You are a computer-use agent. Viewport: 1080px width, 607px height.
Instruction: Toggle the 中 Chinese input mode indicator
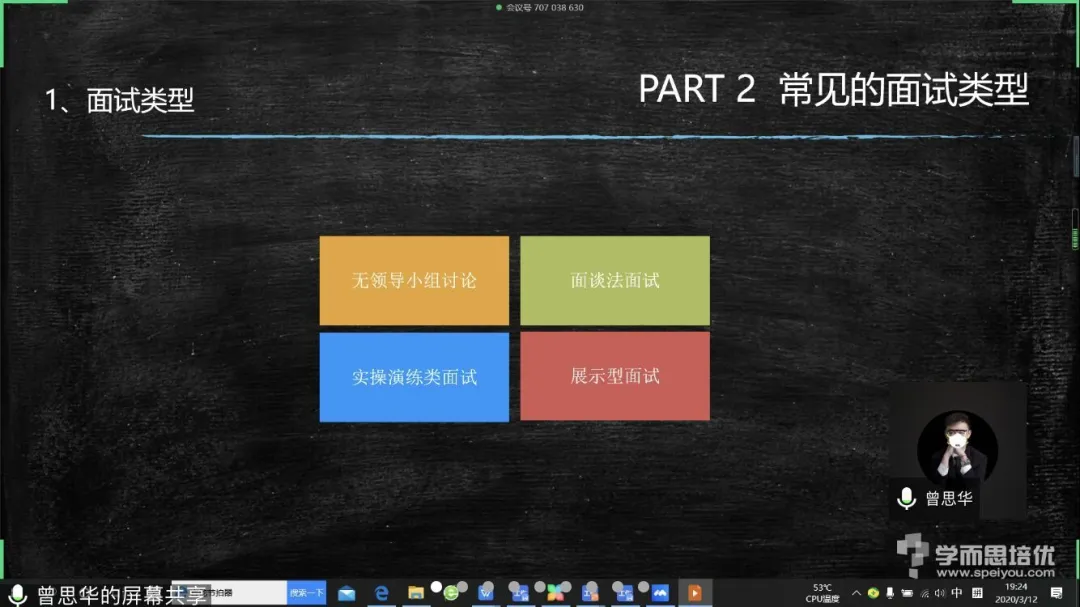tap(957, 593)
